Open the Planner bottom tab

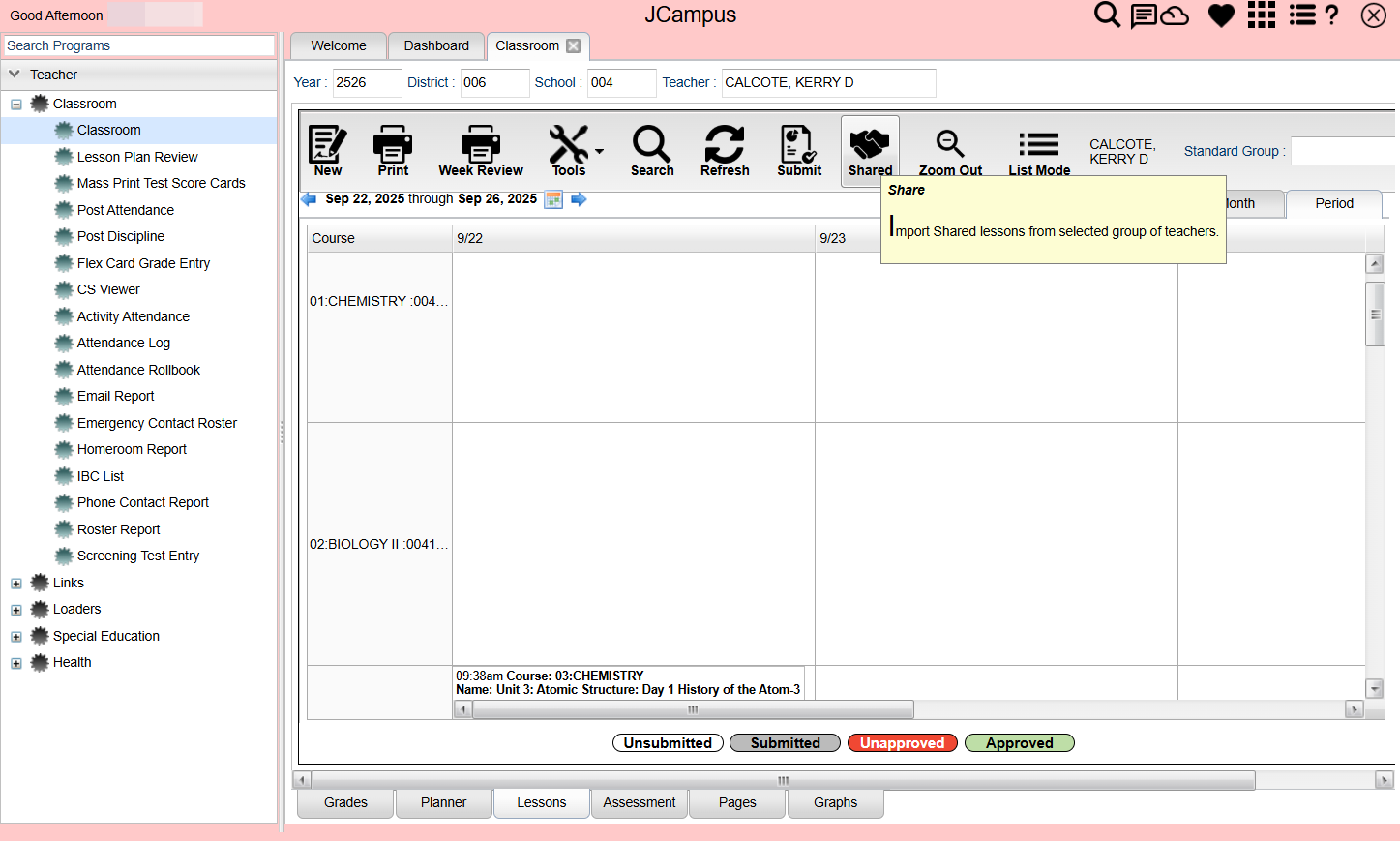click(x=443, y=803)
